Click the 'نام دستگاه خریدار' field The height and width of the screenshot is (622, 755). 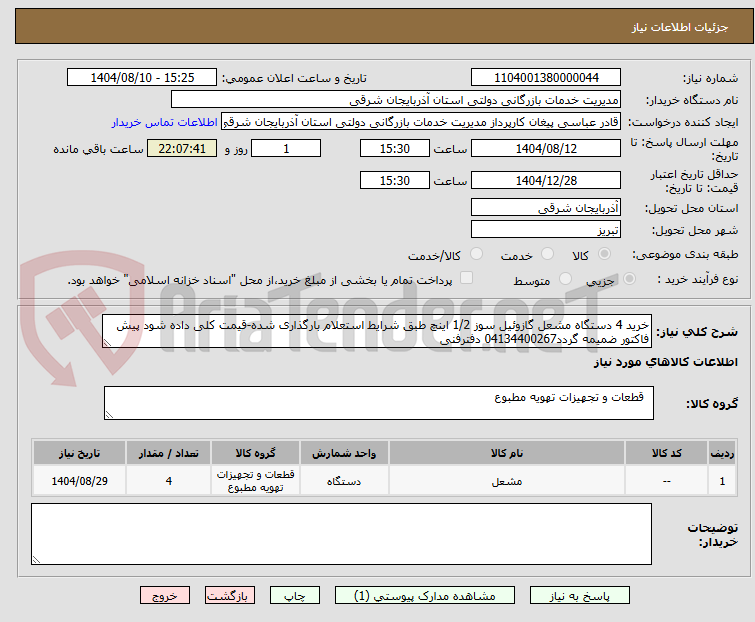tap(396, 100)
